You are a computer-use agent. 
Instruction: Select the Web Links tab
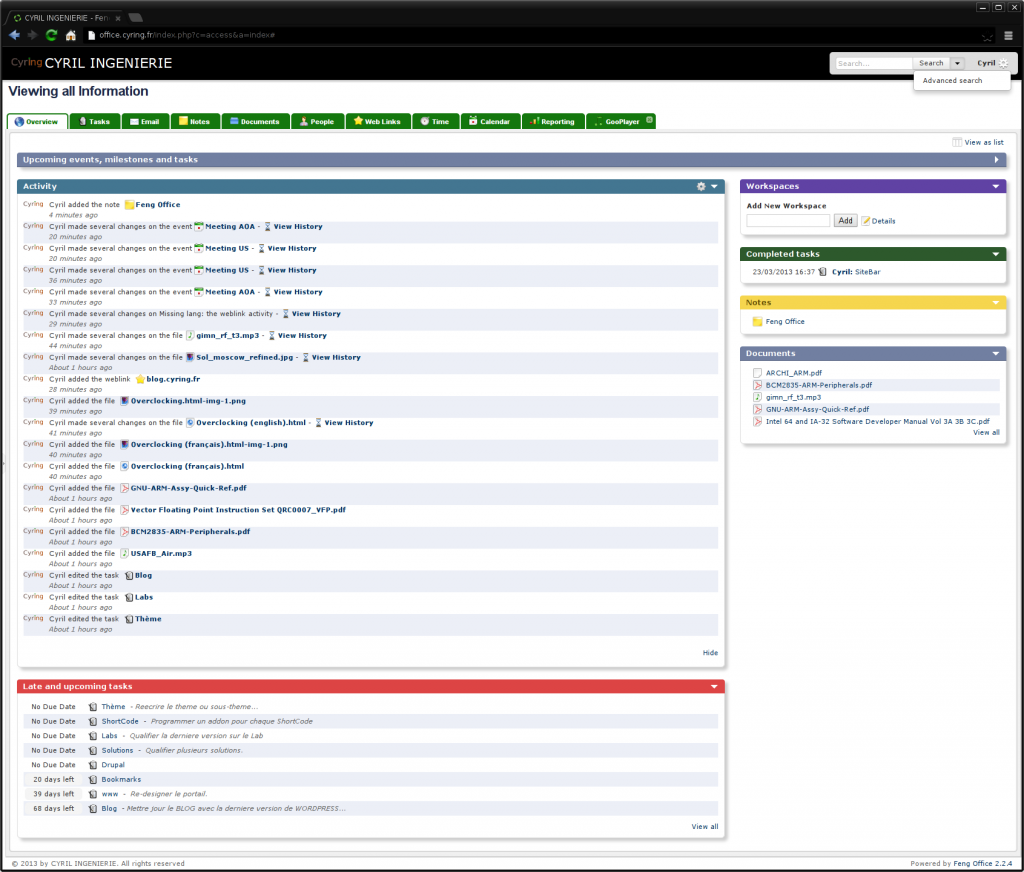(377, 121)
